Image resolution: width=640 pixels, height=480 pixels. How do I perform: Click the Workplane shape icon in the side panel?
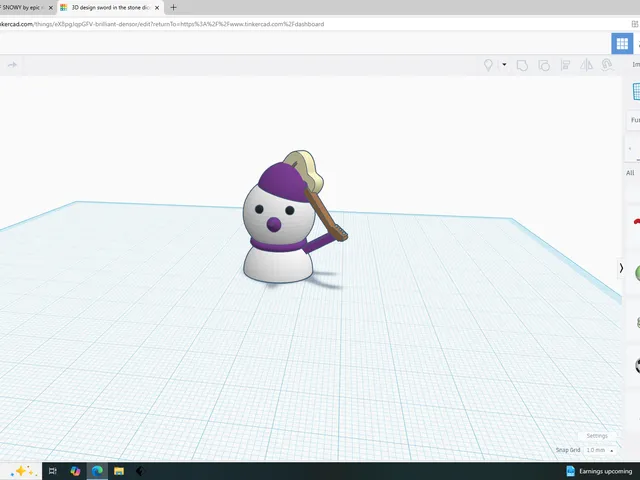(636, 91)
